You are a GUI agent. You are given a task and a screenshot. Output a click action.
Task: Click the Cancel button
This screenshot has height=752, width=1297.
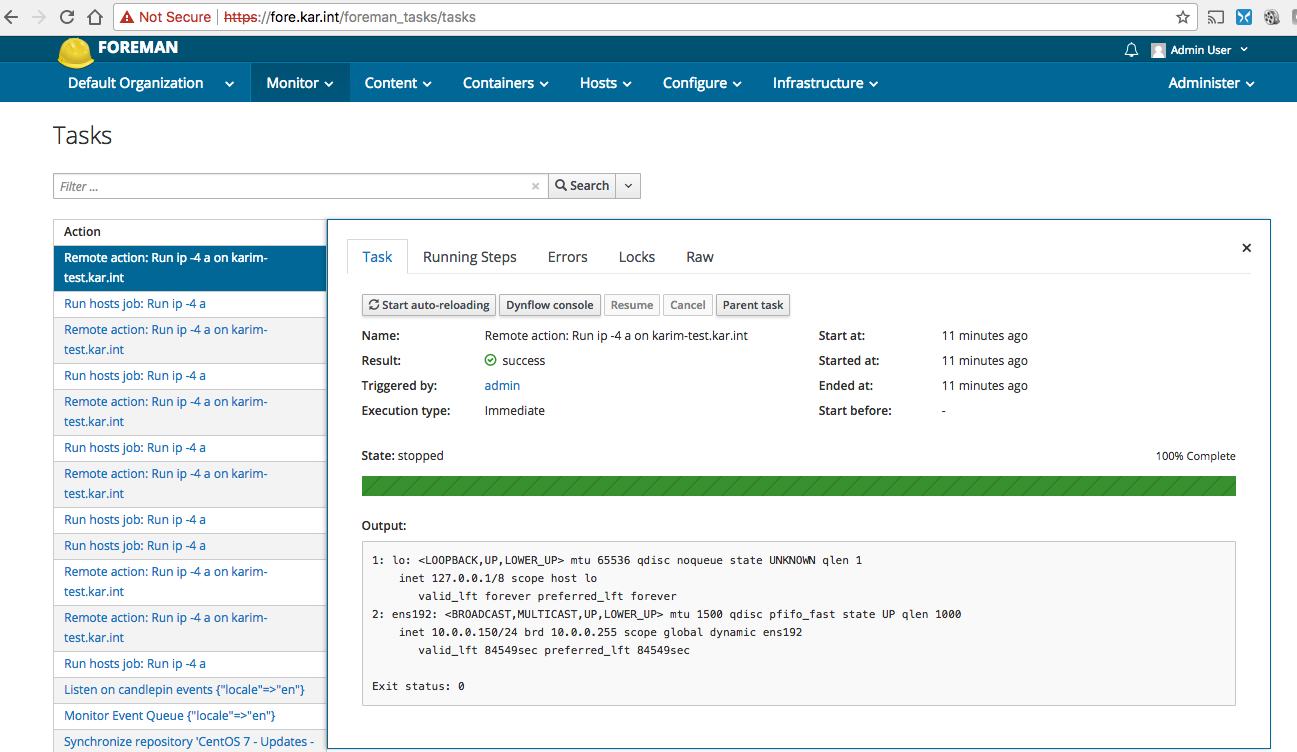688,305
